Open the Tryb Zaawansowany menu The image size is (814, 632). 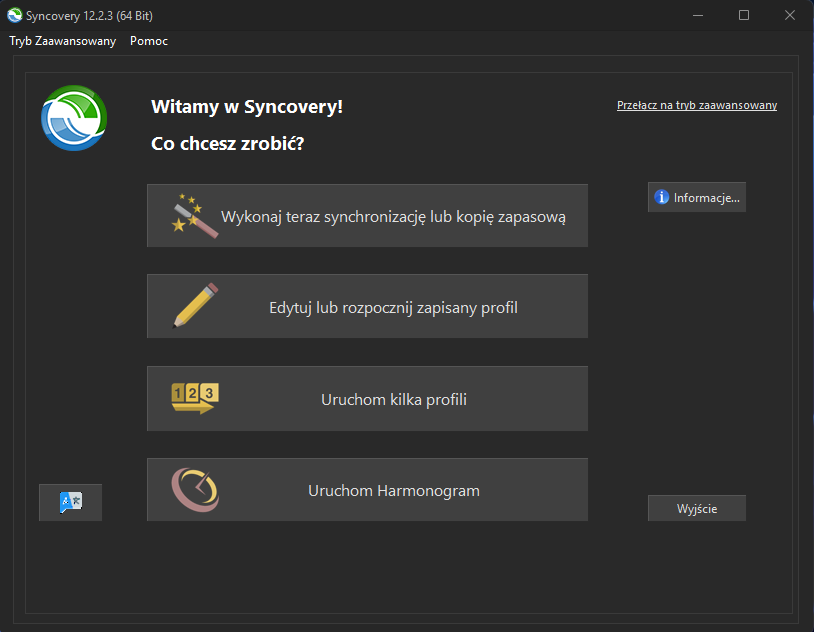click(63, 41)
